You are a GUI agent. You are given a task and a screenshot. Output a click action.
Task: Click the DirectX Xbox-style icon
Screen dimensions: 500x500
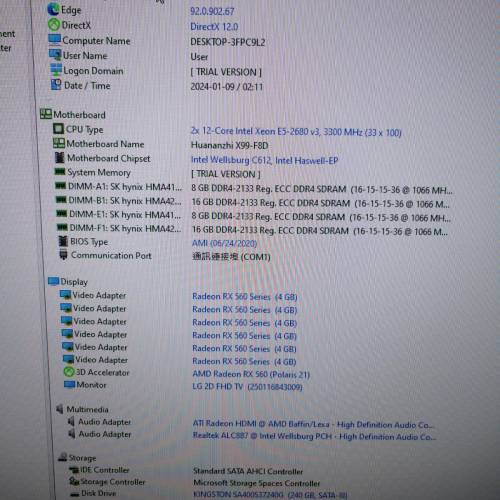coord(54,25)
